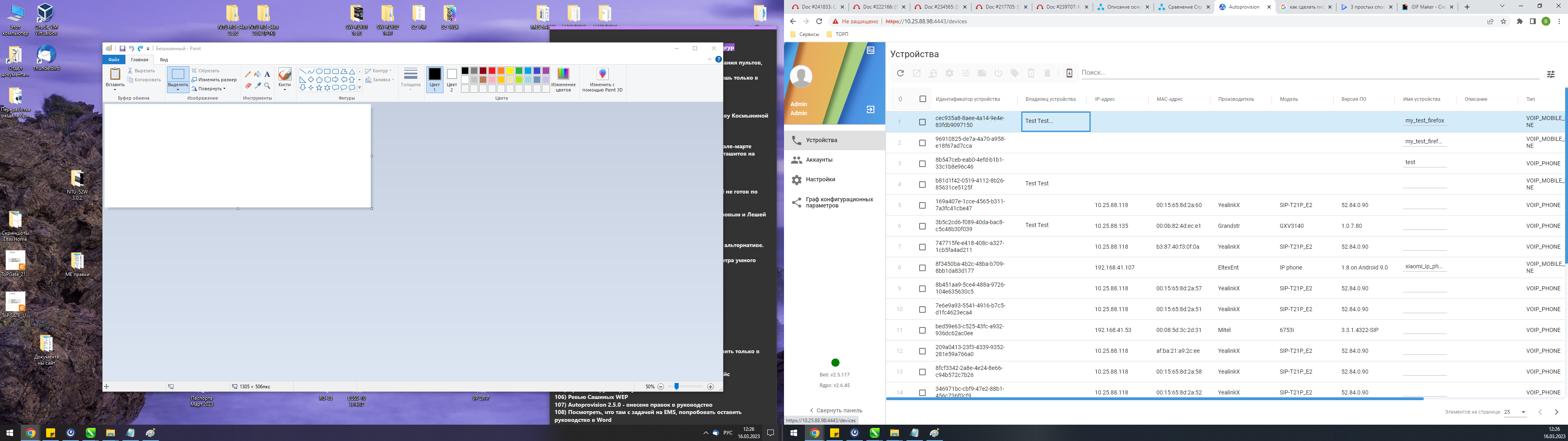The height and width of the screenshot is (441, 1568).
Task: Open Аккаунты in the sidebar
Action: click(x=819, y=160)
